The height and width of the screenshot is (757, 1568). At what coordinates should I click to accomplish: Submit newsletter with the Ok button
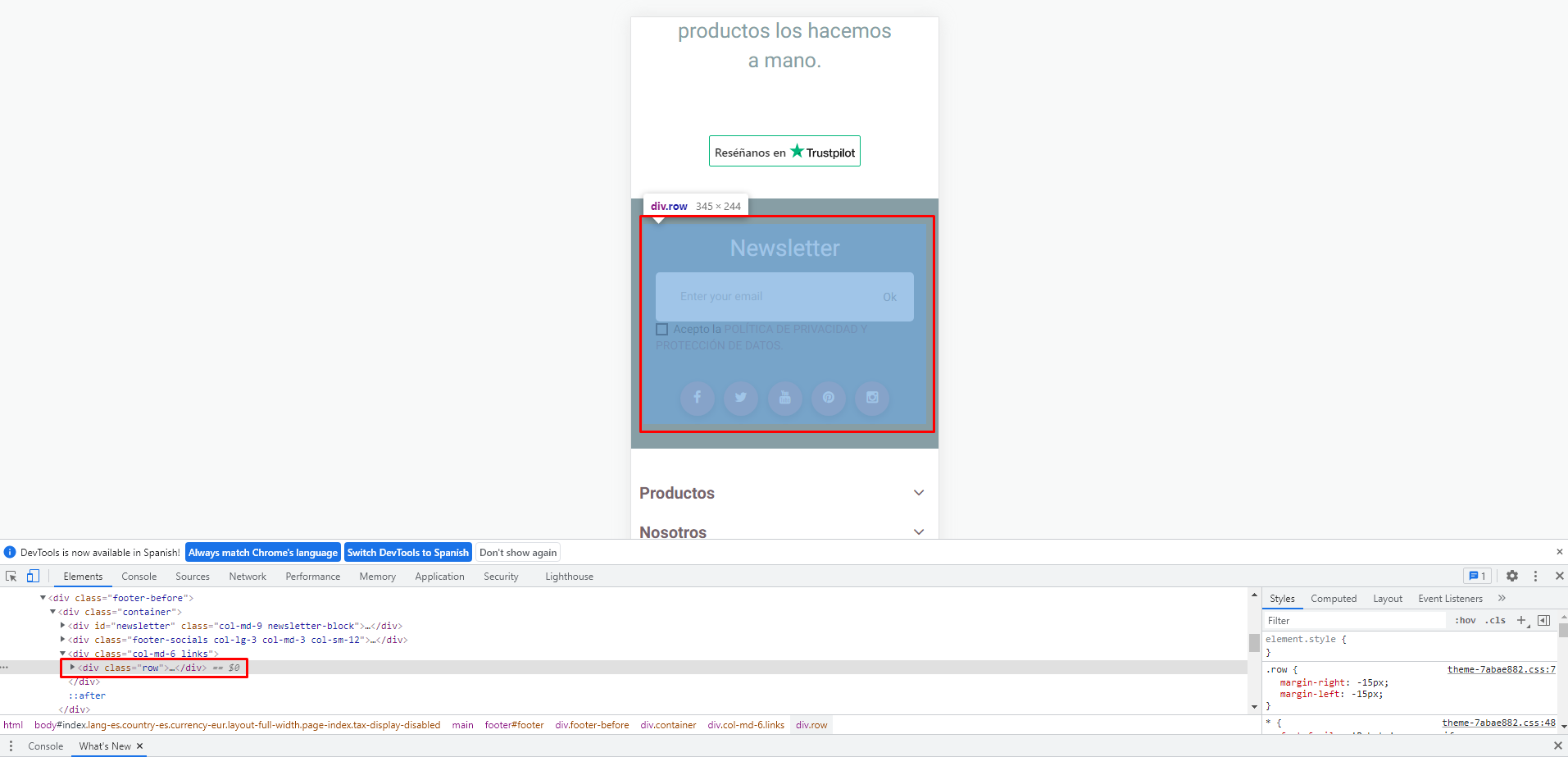tap(890, 297)
